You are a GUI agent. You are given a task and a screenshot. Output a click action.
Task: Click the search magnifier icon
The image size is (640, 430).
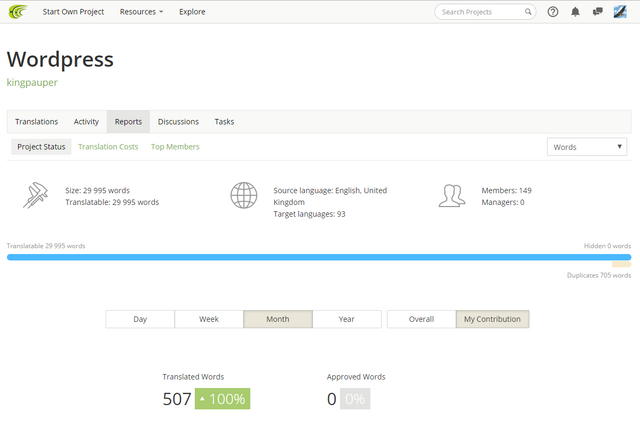click(528, 12)
